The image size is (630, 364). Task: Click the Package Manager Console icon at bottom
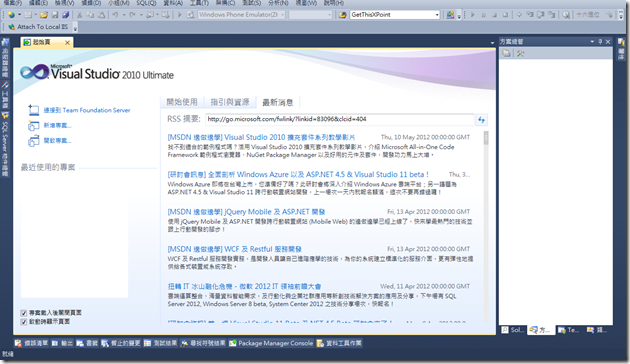pyautogui.click(x=233, y=343)
